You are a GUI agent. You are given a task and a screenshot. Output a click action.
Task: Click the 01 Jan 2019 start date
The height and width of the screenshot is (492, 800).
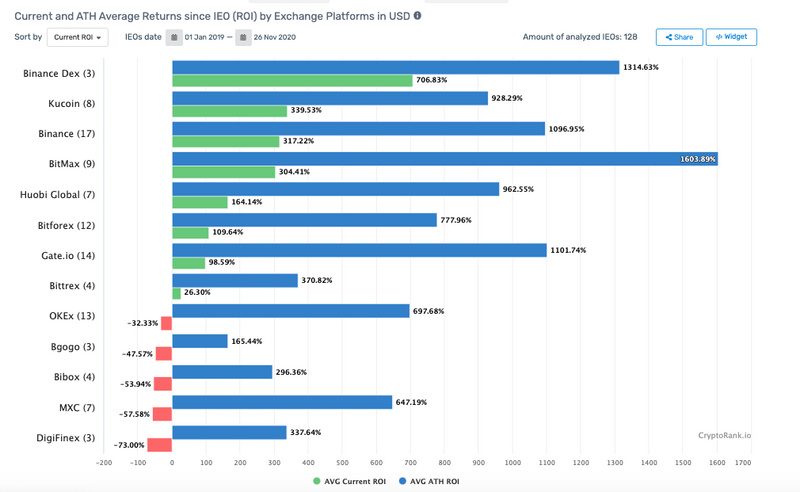coord(204,37)
